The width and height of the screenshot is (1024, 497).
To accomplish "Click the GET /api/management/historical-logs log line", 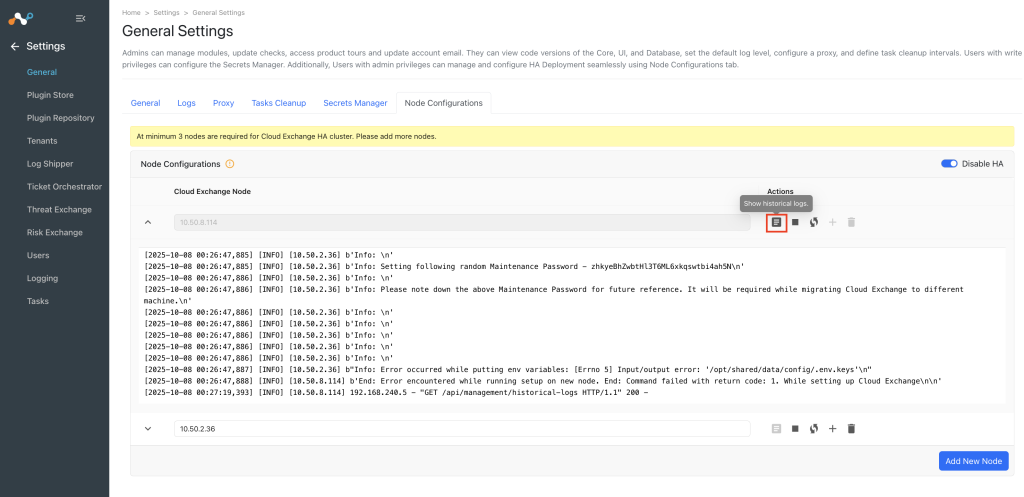I will click(396, 393).
